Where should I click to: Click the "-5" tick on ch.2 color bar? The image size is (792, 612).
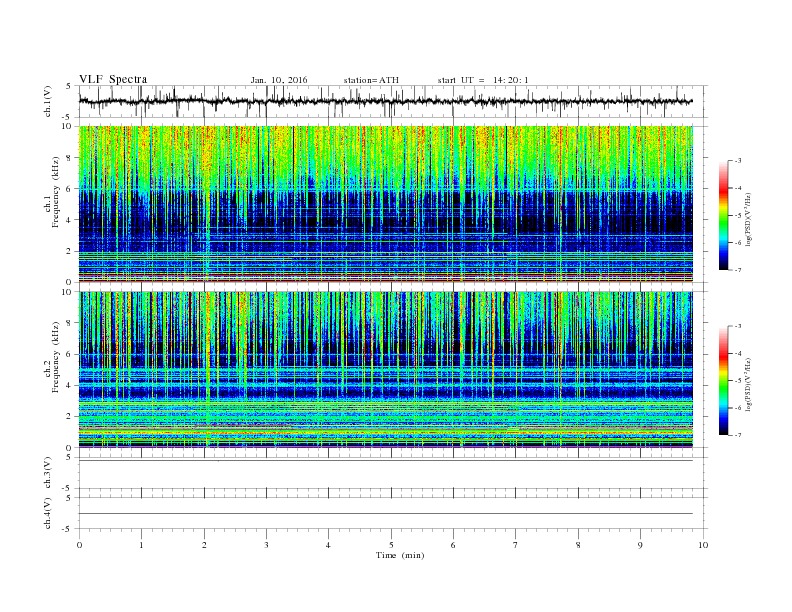pyautogui.click(x=738, y=380)
